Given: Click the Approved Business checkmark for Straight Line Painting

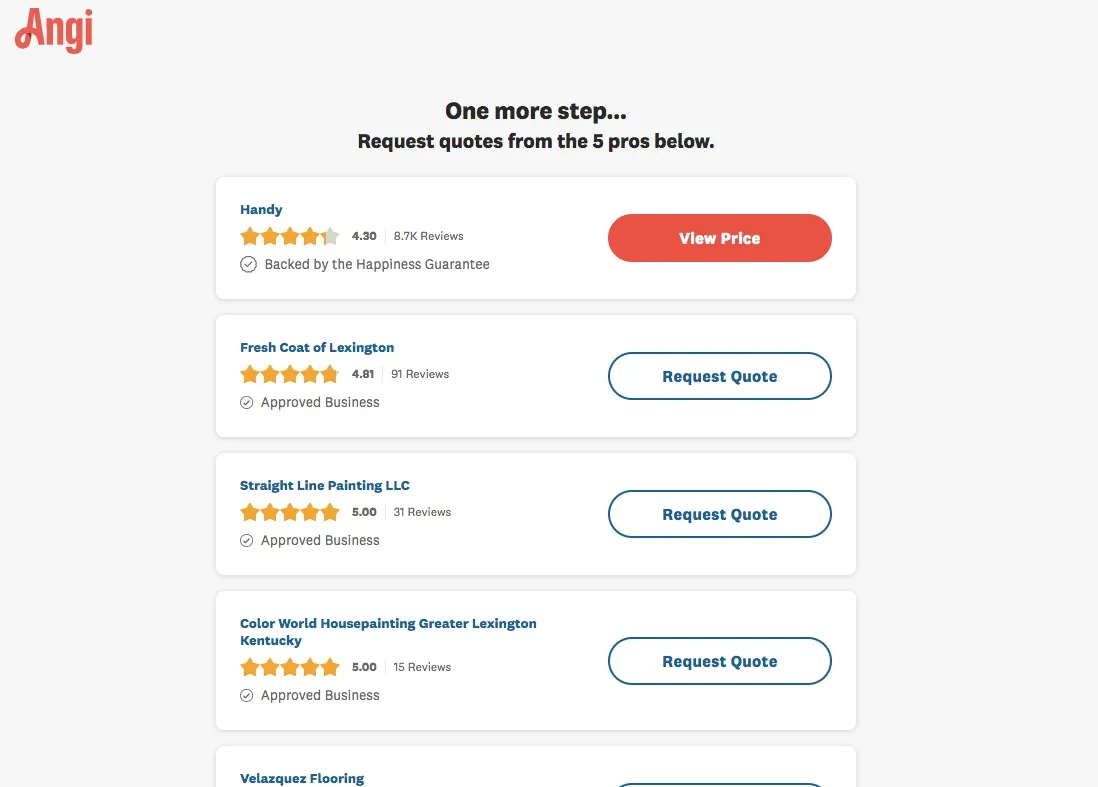Looking at the screenshot, I should 246,540.
